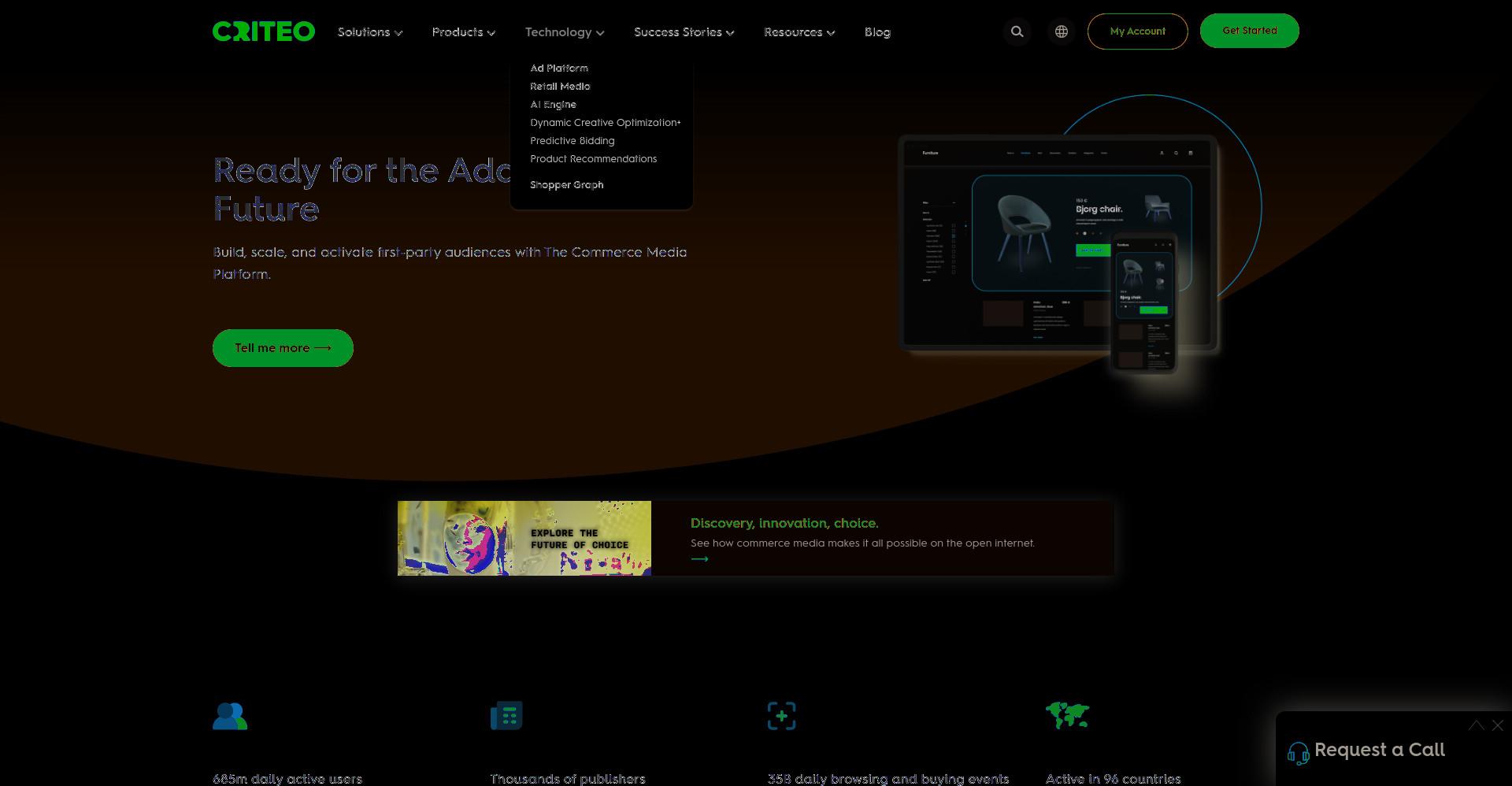The width and height of the screenshot is (1512, 786).
Task: Expand the Solutions menu
Action: [370, 32]
